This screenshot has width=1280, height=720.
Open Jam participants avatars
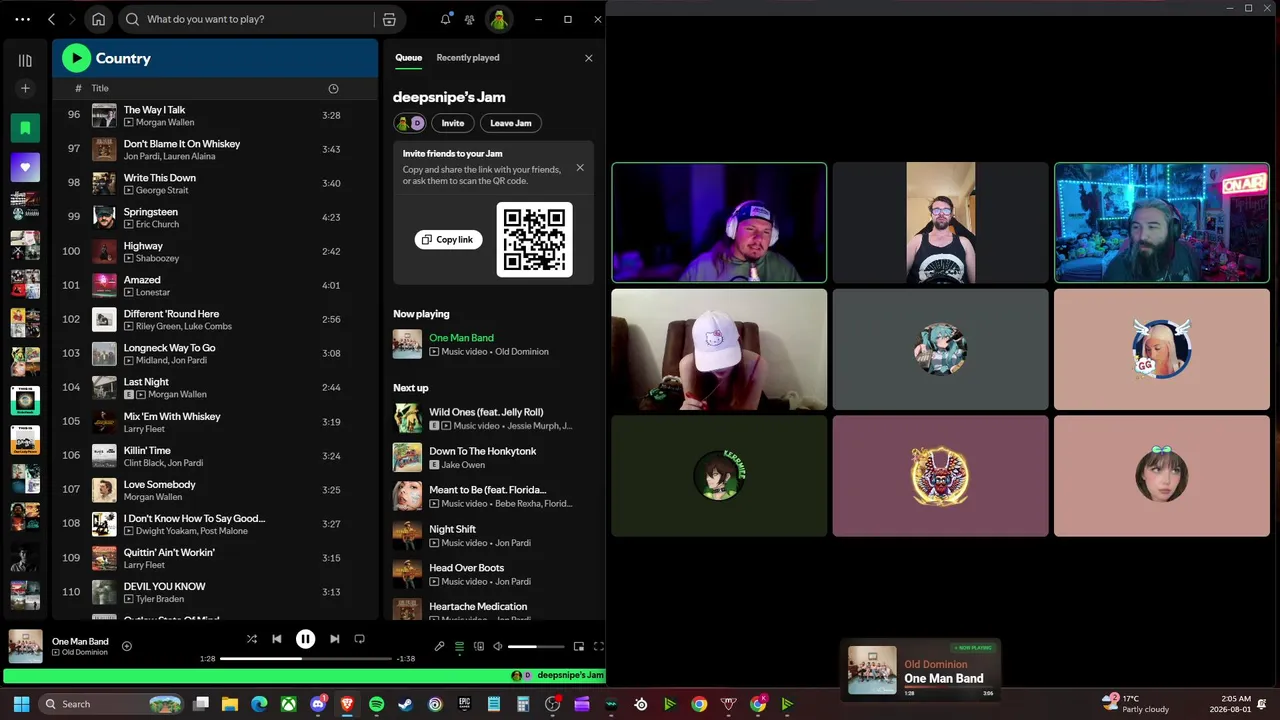pyautogui.click(x=410, y=123)
